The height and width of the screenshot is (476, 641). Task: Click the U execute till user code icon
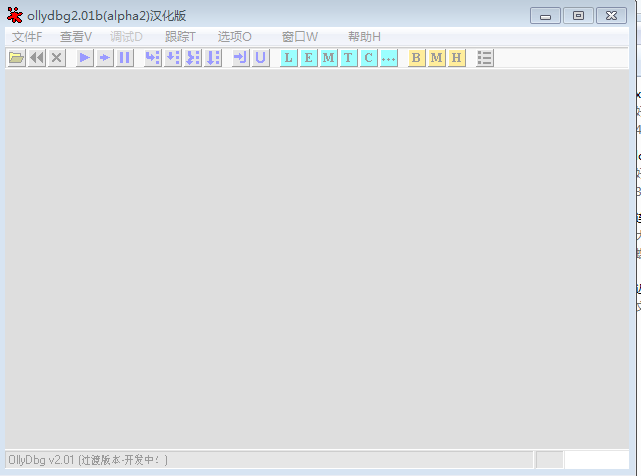(x=260, y=58)
